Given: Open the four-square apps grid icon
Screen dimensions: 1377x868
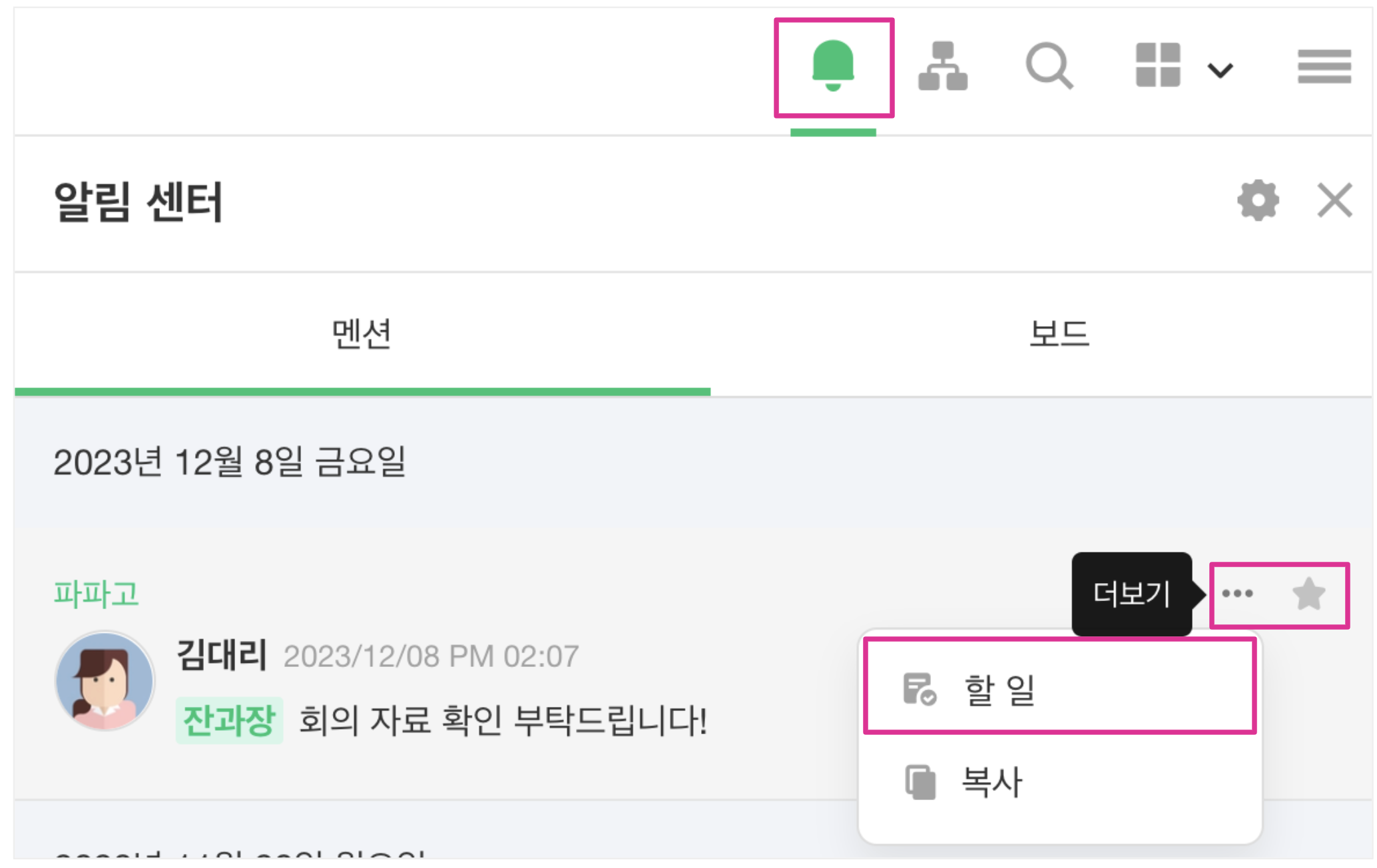Looking at the screenshot, I should (1158, 65).
